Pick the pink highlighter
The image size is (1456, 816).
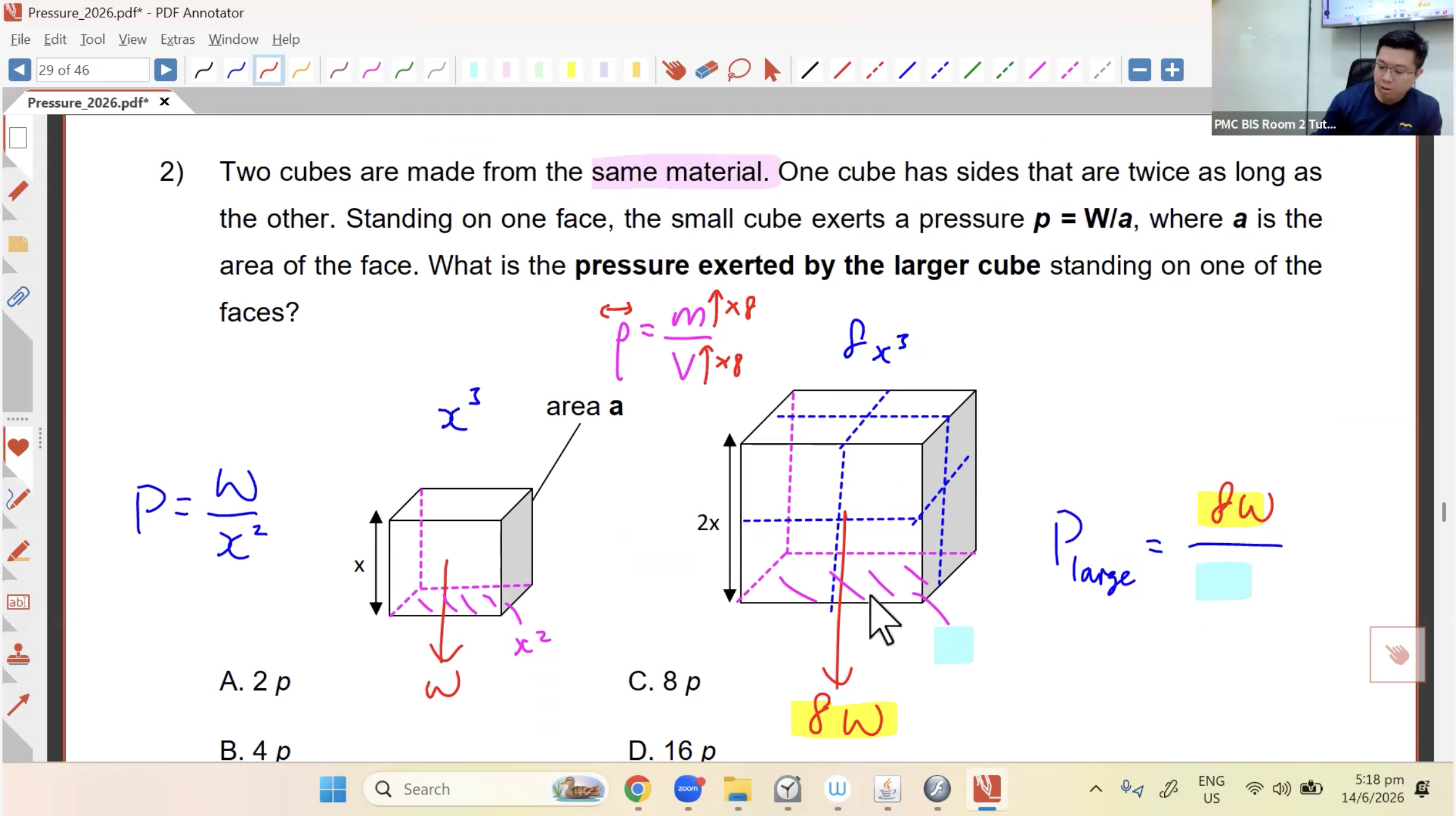(x=507, y=70)
